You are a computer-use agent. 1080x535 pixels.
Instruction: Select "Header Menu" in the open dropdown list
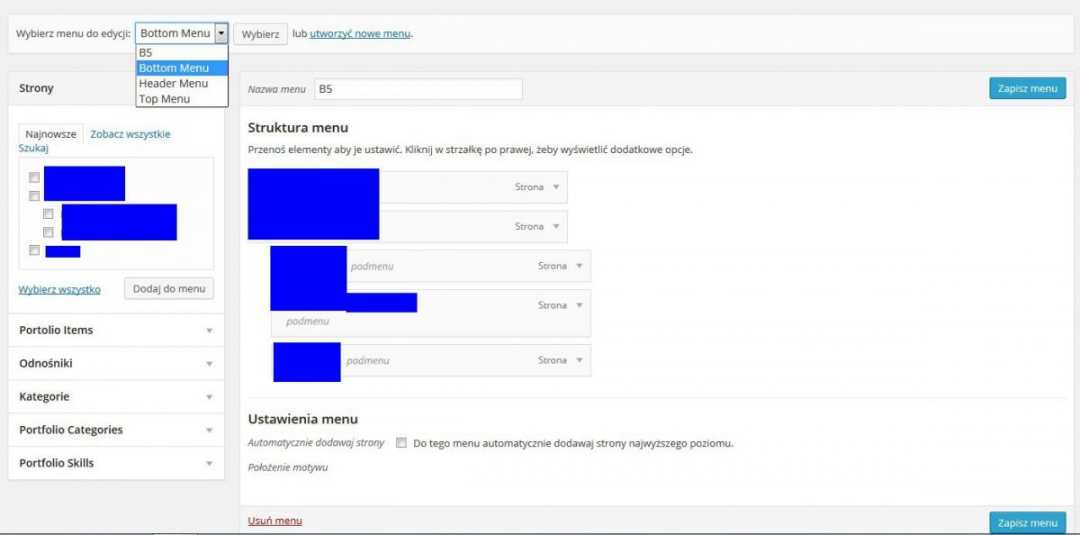[x=173, y=84]
